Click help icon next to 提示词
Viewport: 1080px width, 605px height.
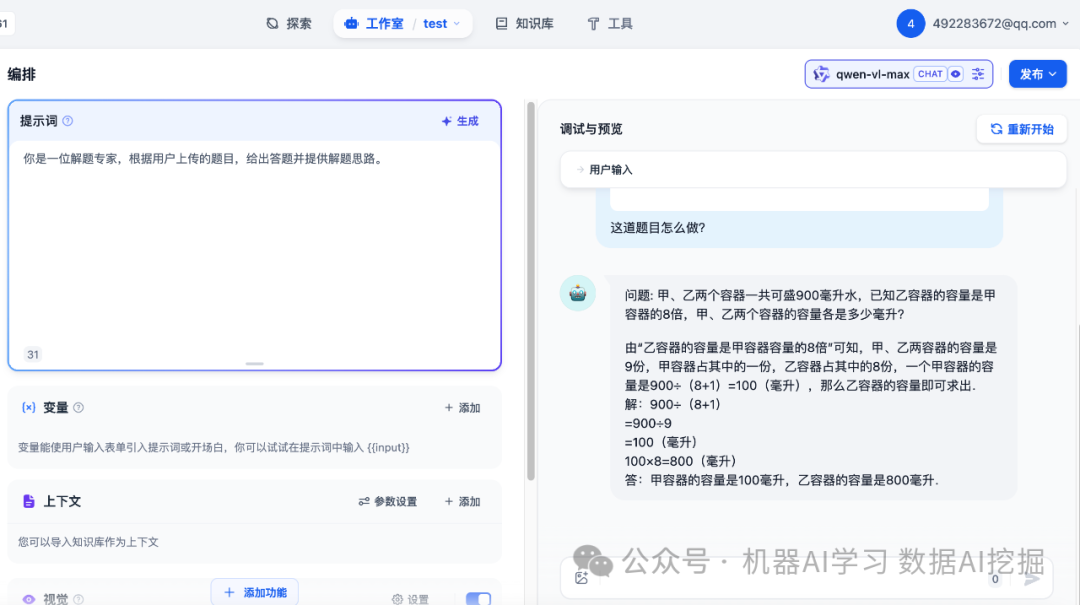click(x=68, y=121)
